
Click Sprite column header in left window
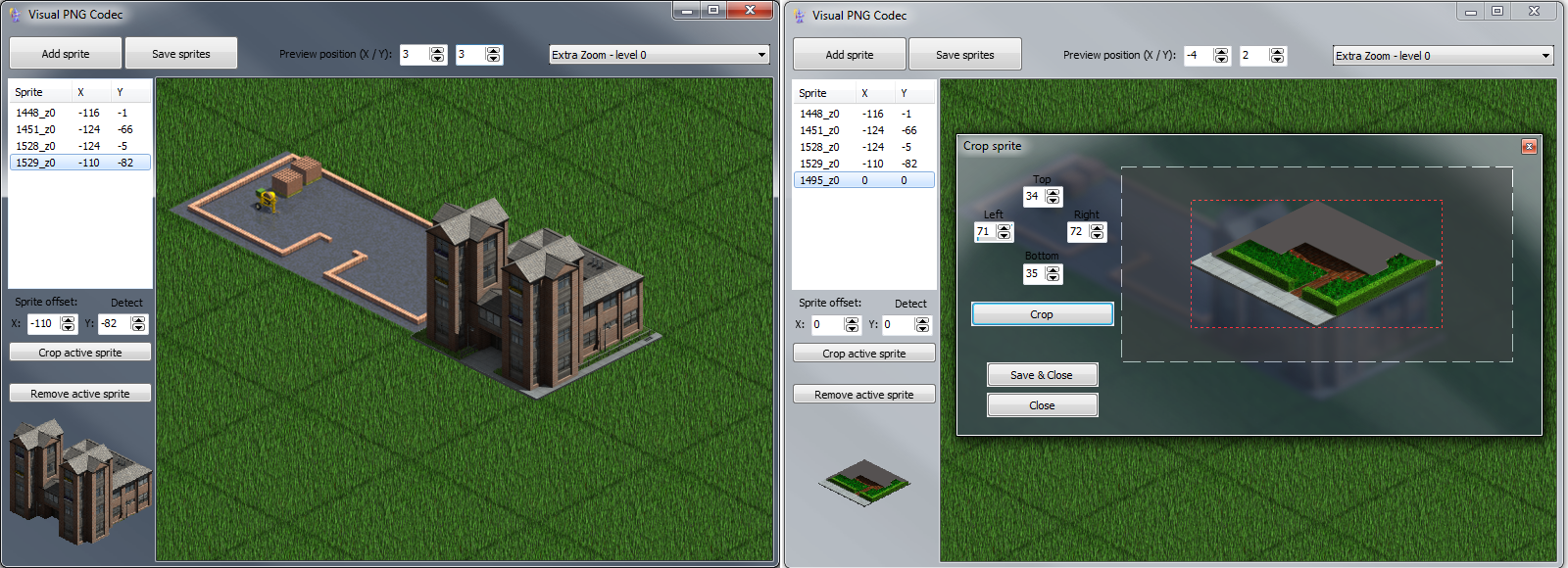coord(41,92)
